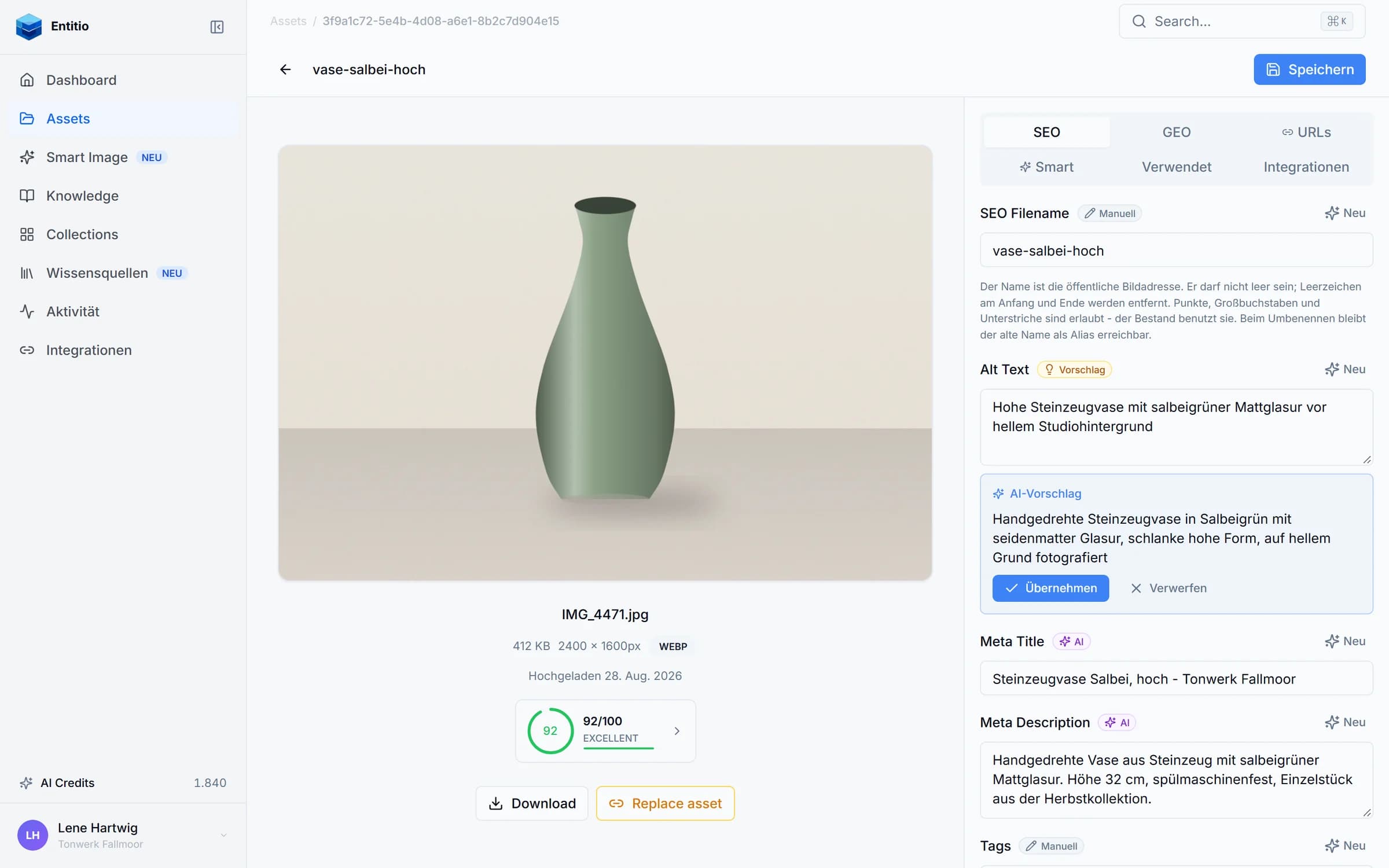Click the LH user avatar
This screenshot has height=868, width=1389.
pos(32,835)
